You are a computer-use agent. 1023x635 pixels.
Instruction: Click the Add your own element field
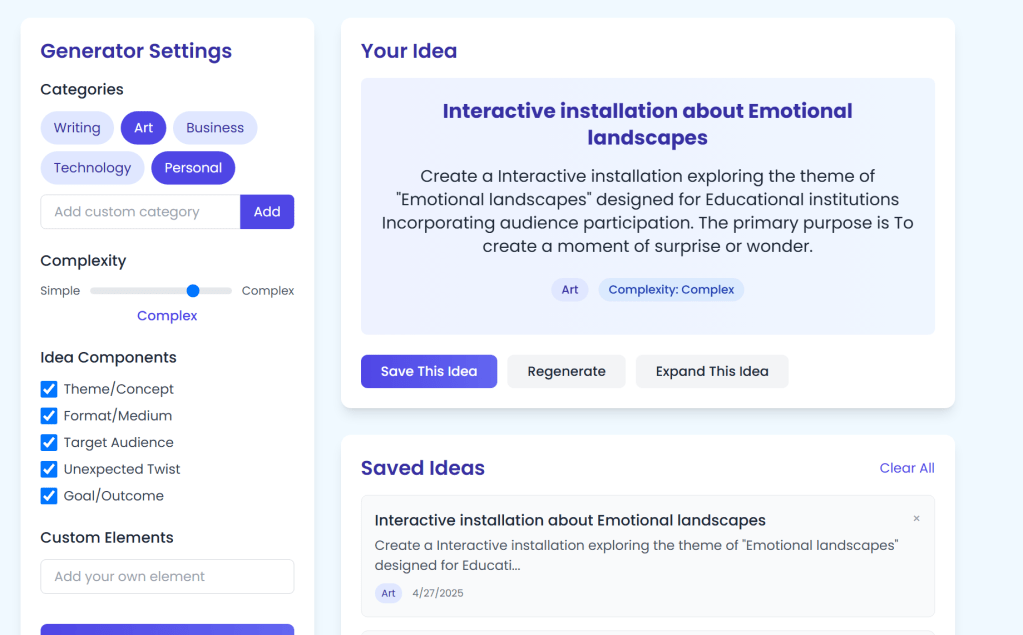pos(167,577)
